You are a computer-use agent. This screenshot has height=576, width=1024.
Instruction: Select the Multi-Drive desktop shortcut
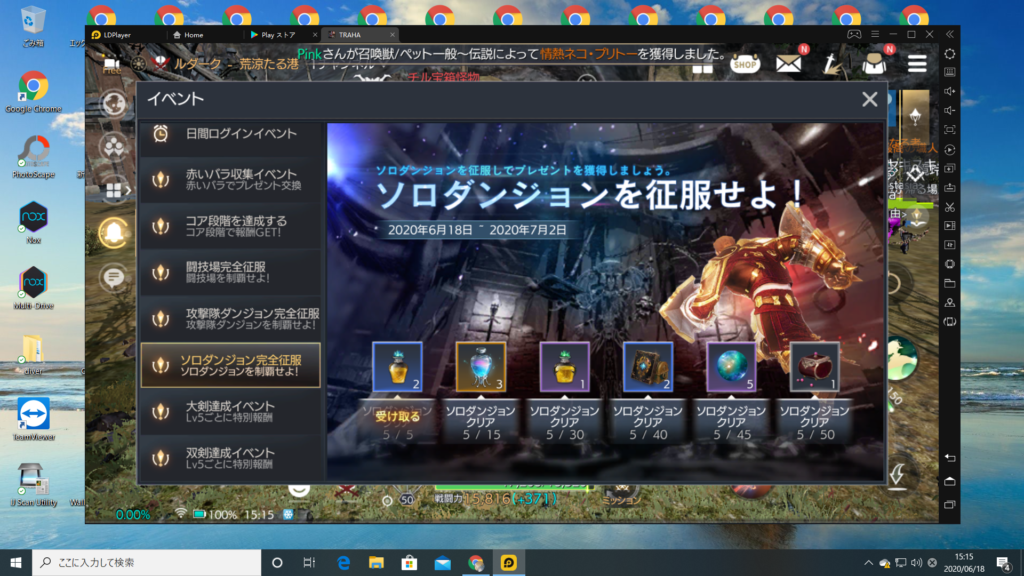pos(33,288)
